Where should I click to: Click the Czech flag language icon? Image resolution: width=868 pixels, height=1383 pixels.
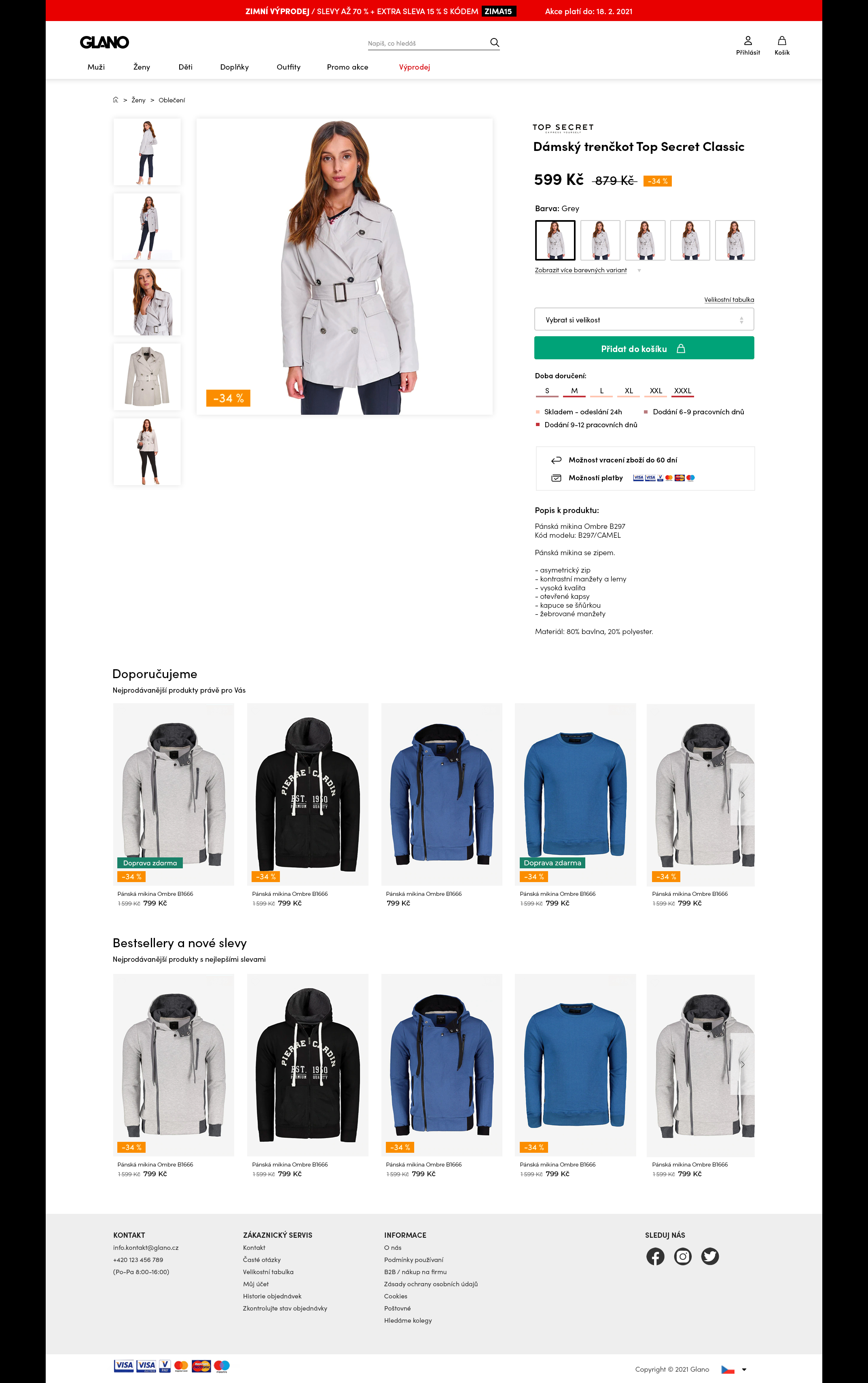728,1369
